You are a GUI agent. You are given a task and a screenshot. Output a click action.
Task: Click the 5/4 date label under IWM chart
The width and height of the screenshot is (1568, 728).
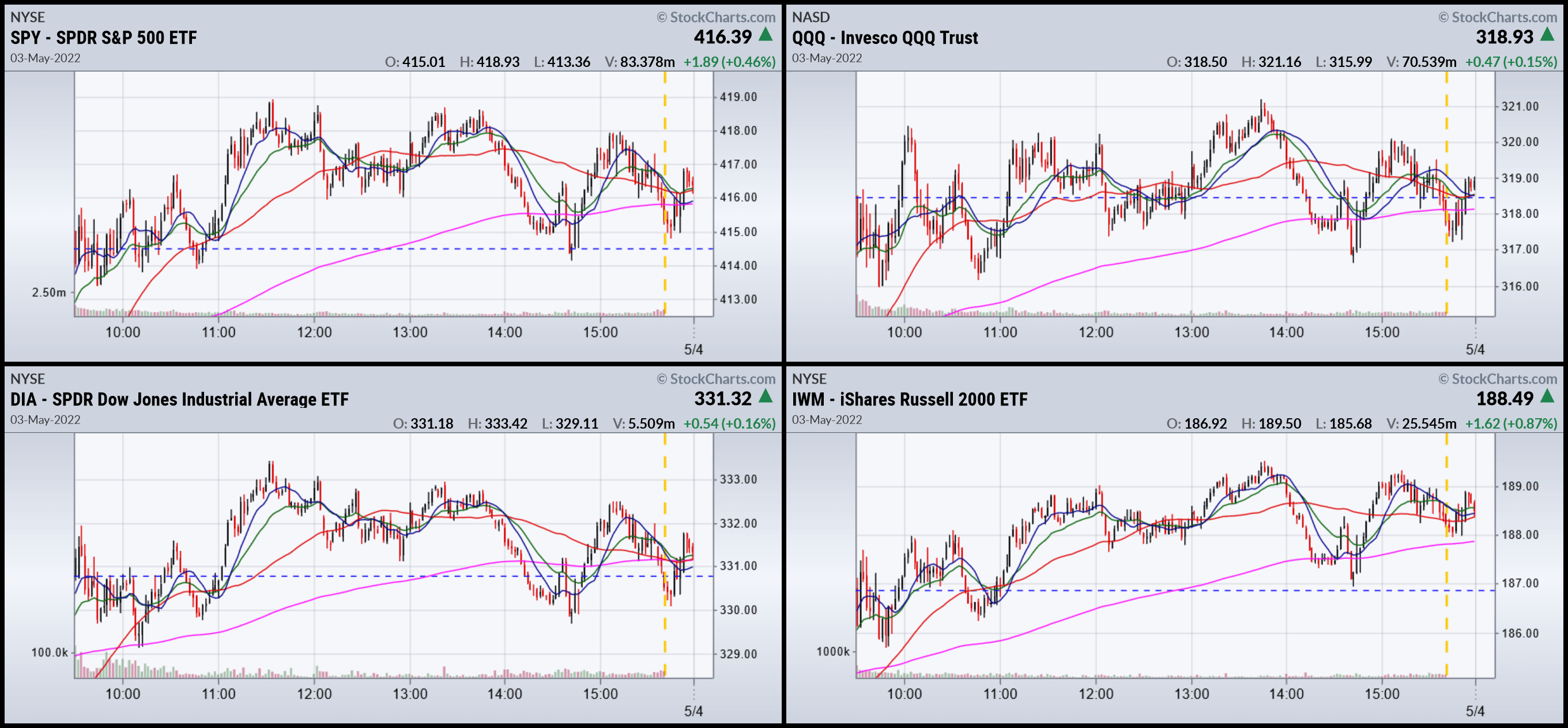(x=1475, y=710)
